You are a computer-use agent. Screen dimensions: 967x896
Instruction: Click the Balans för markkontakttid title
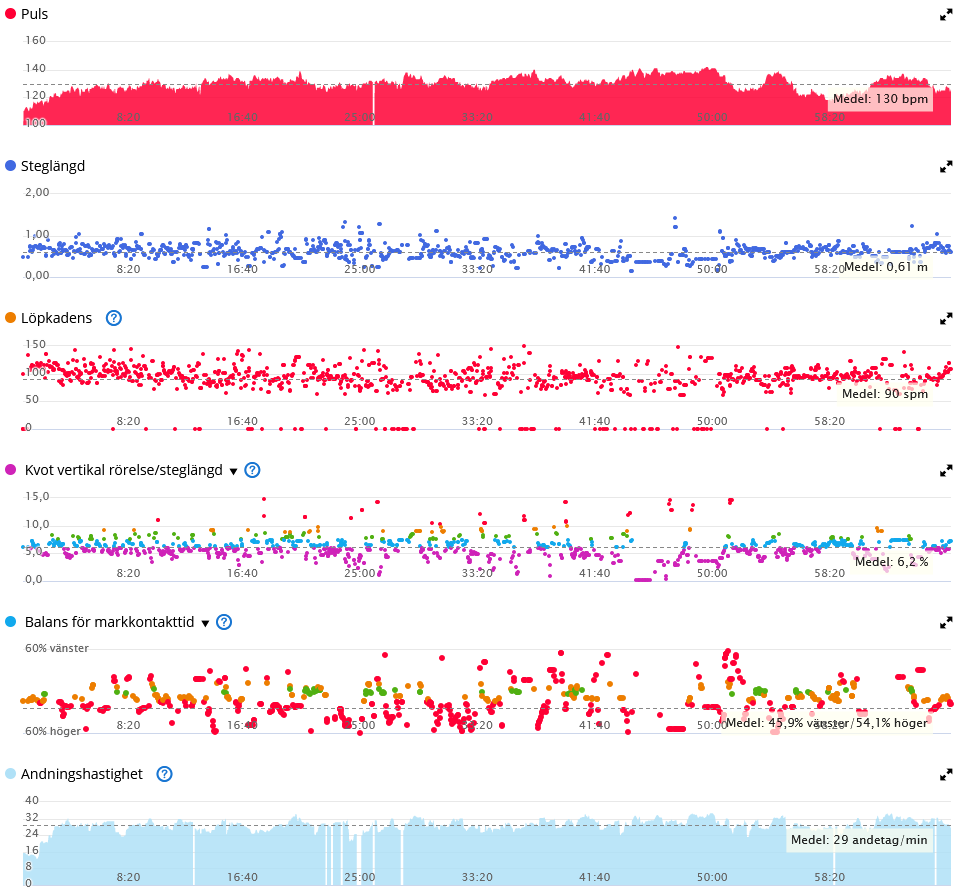pos(109,622)
